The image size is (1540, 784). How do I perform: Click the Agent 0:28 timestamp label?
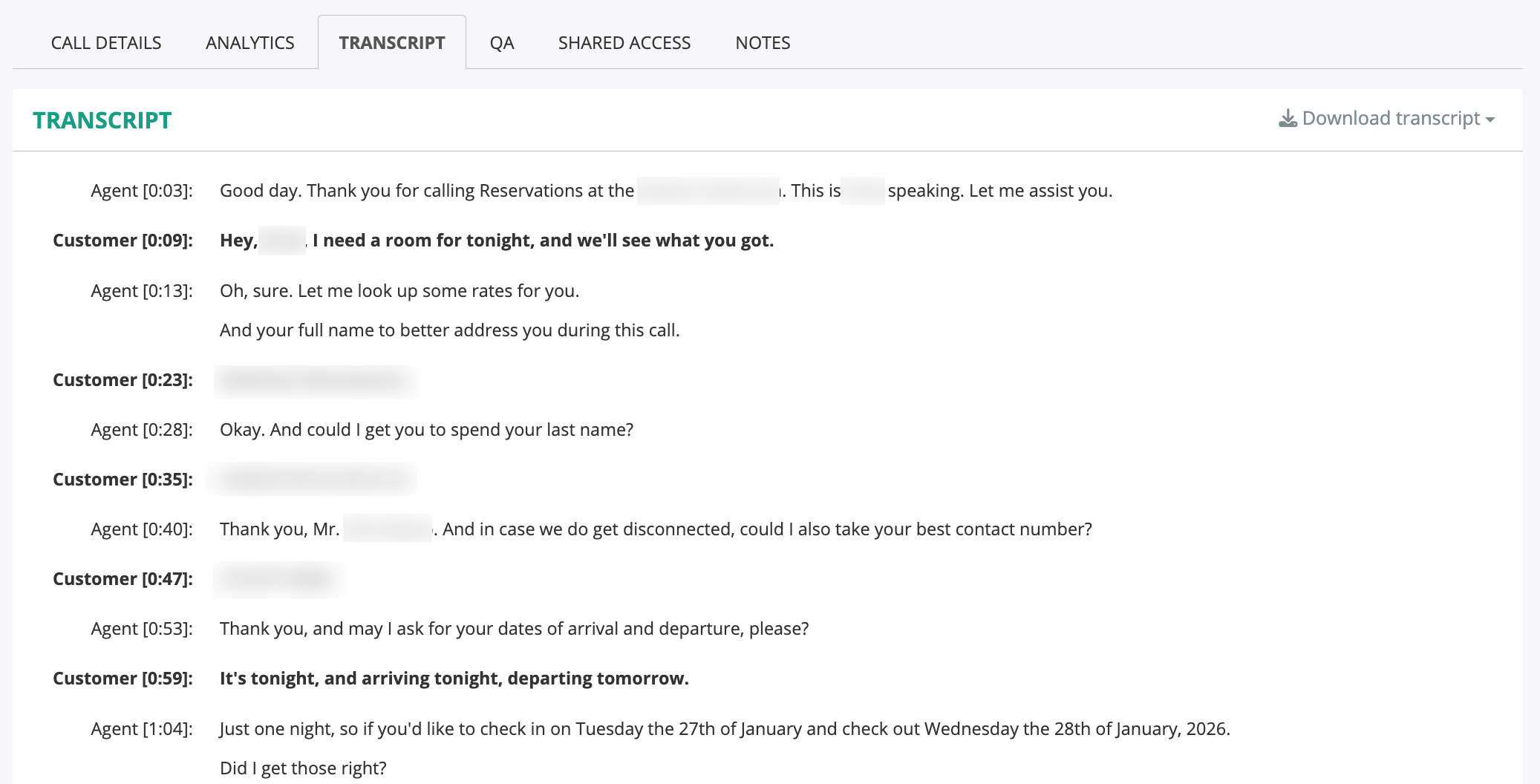coord(141,430)
